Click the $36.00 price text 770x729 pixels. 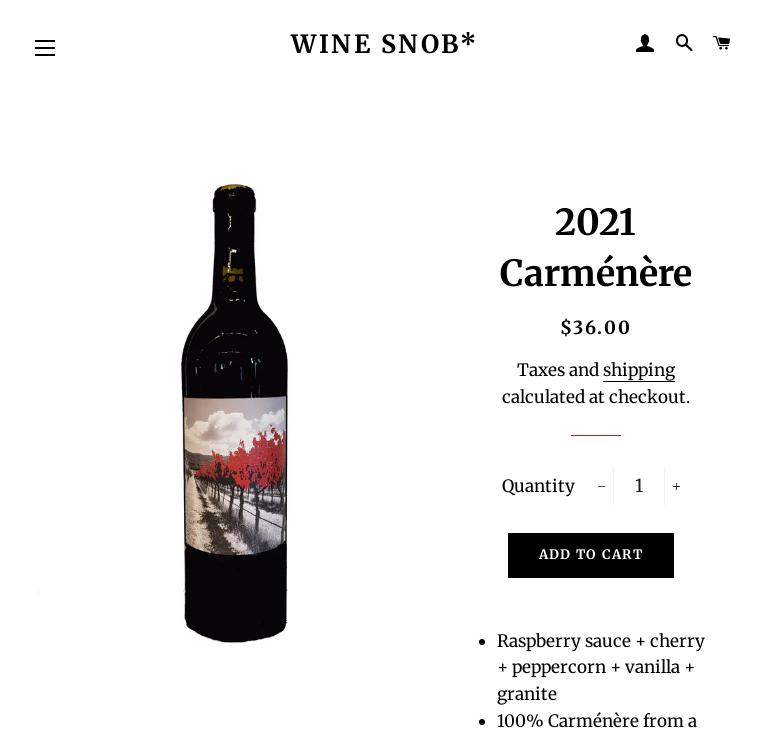click(595, 327)
